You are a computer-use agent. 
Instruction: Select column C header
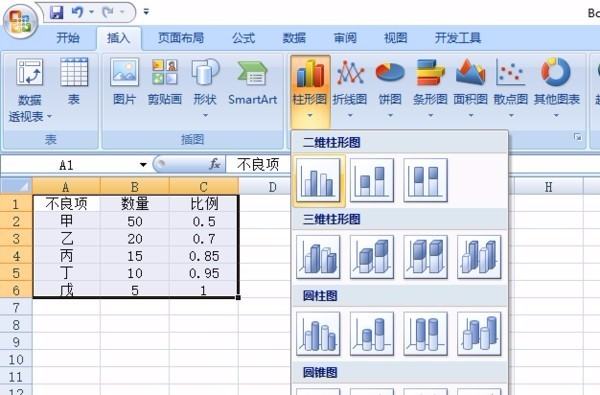pyautogui.click(x=204, y=186)
